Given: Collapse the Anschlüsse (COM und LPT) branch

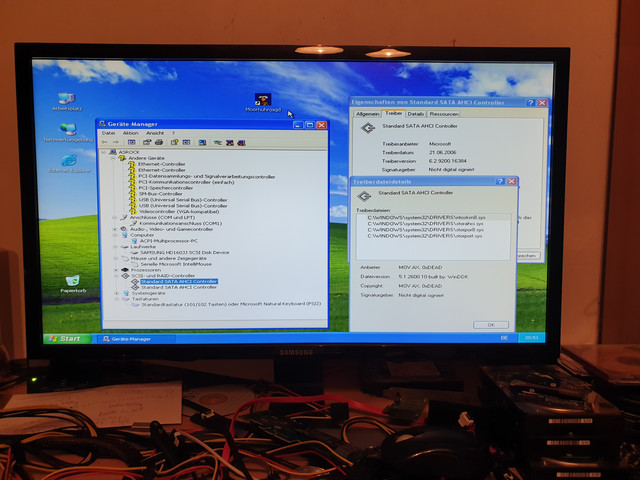Looking at the screenshot, I should click(x=115, y=218).
